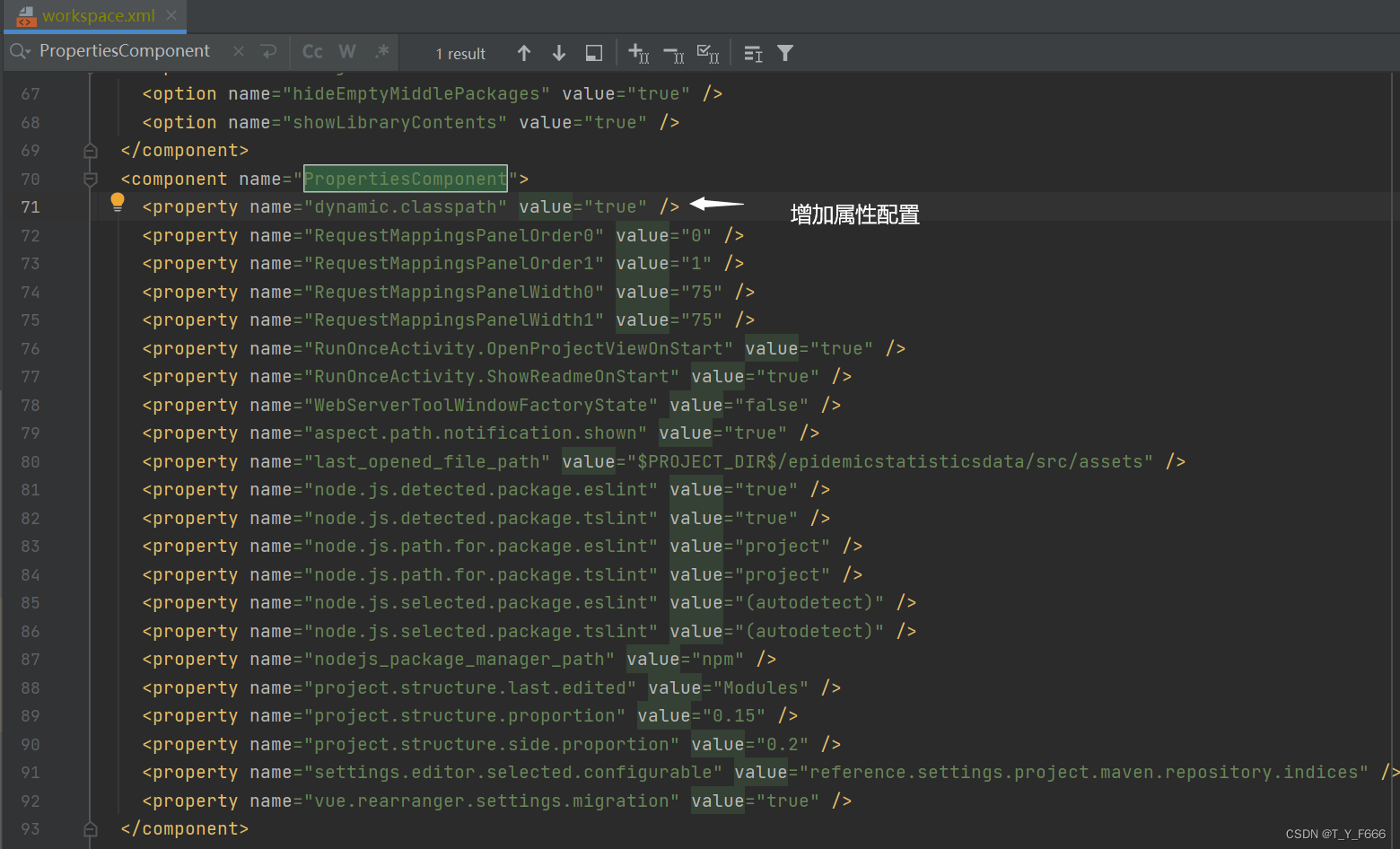Jump to previous occurrence arrow
This screenshot has width=1400, height=849.
coord(524,53)
